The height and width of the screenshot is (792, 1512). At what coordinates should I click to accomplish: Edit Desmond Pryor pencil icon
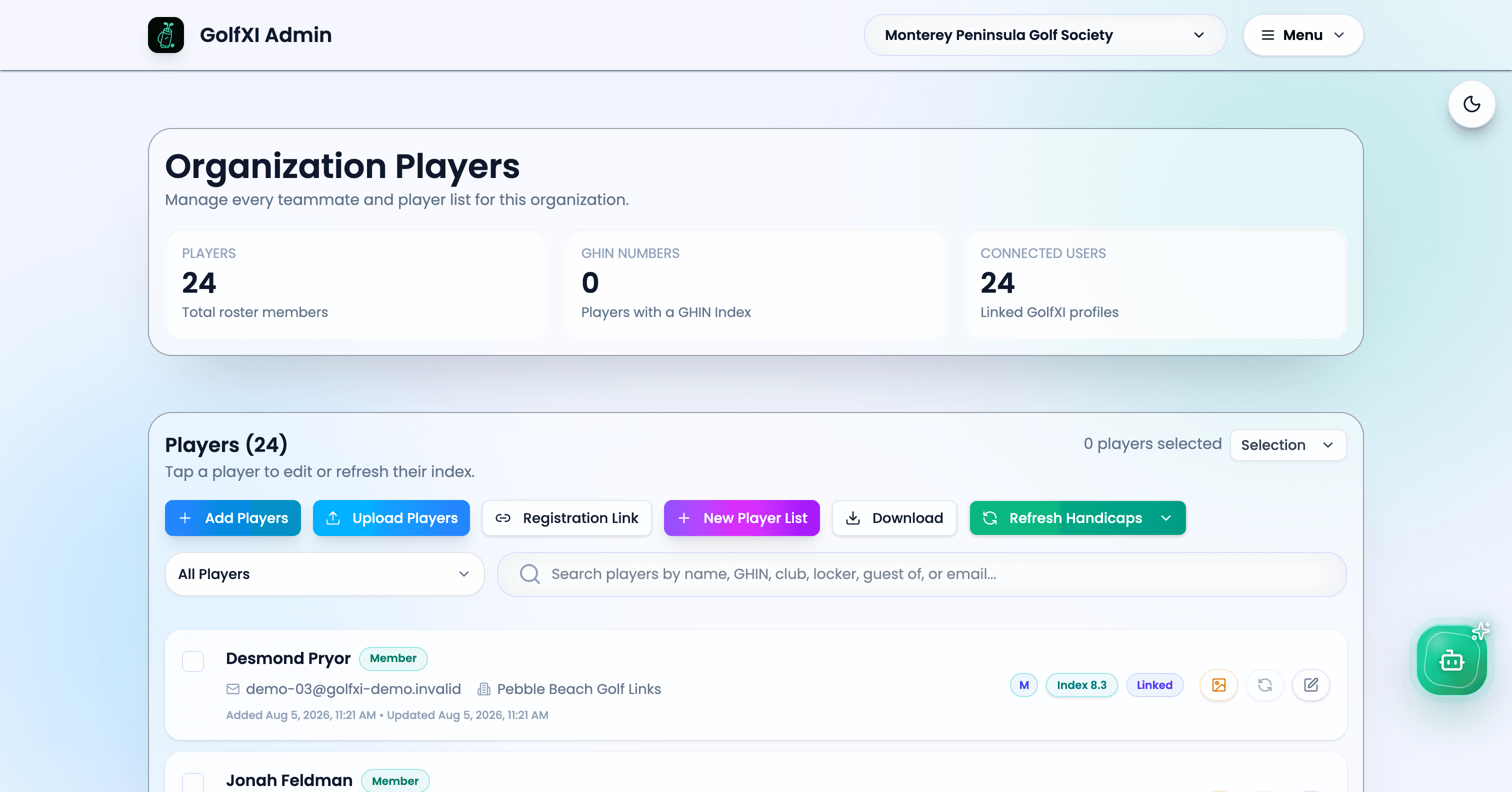(x=1310, y=684)
